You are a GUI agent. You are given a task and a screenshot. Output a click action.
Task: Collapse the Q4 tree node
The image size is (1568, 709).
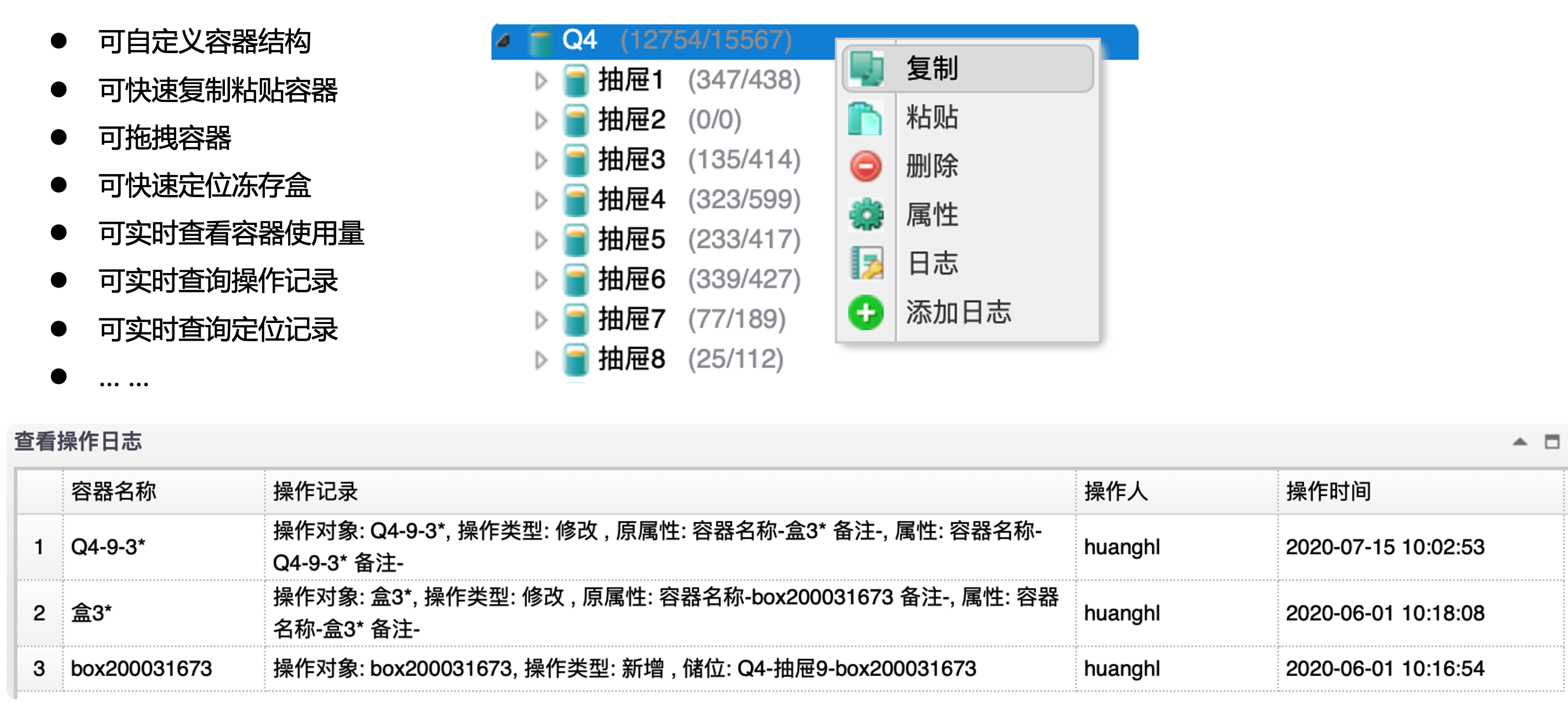click(504, 41)
